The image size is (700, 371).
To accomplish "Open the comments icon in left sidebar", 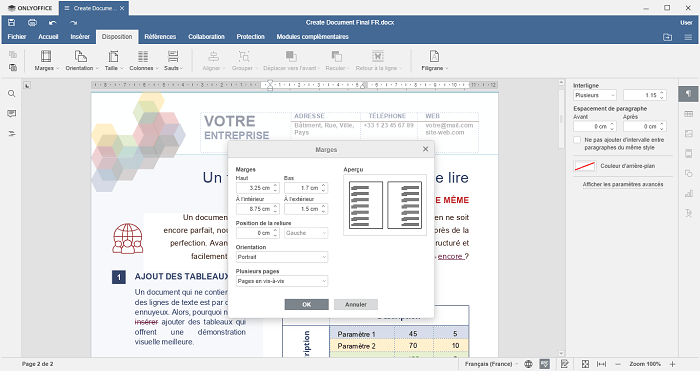I will tap(12, 114).
